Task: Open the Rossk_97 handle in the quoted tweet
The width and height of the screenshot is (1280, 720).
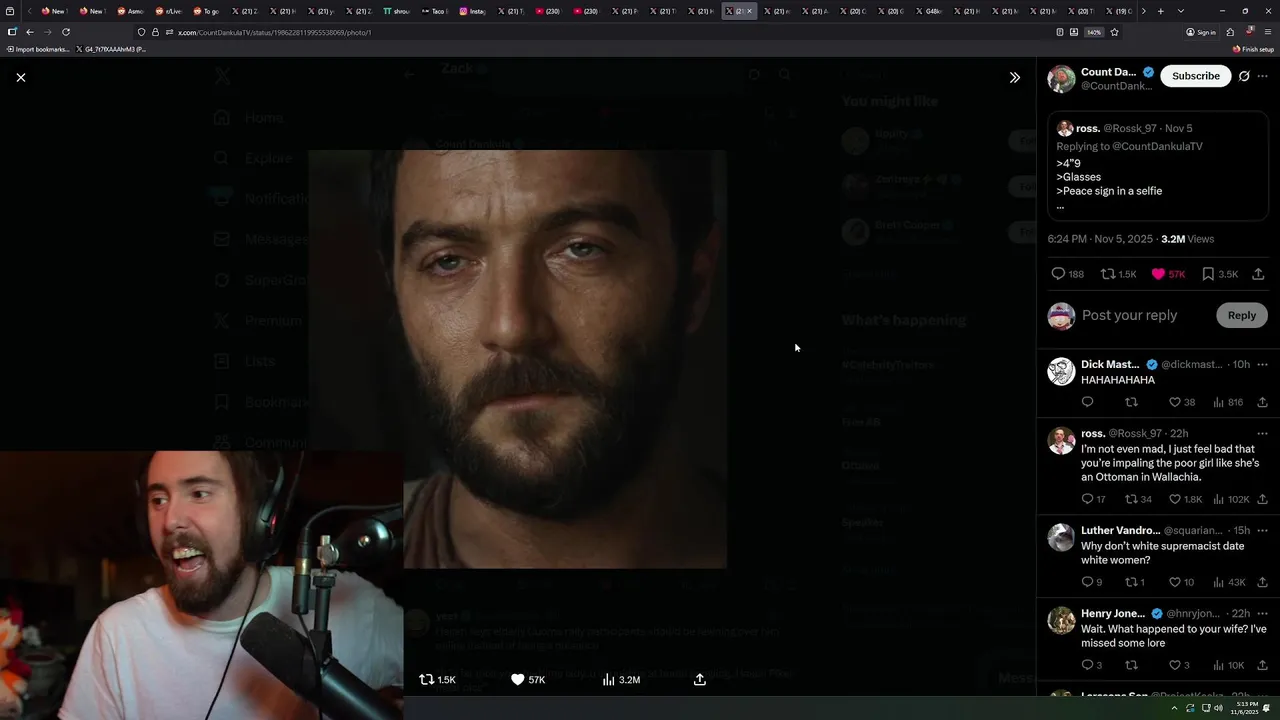Action: pos(1132,128)
